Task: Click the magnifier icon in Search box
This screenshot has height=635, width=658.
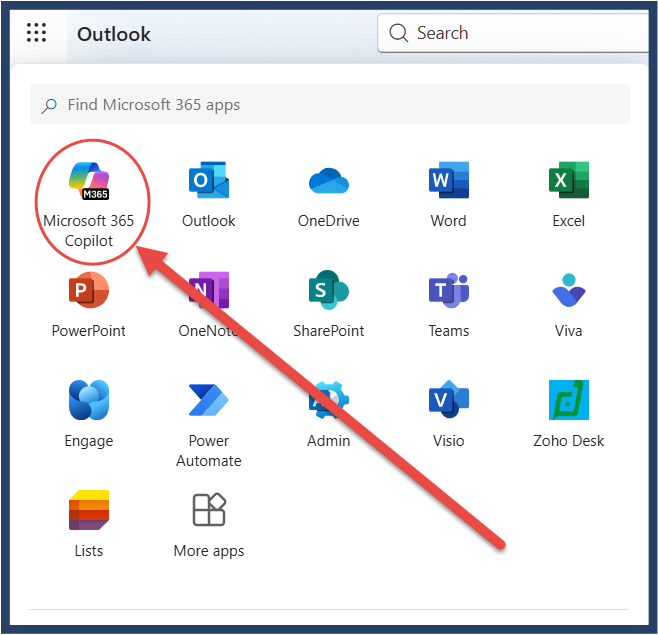Action: [398, 33]
